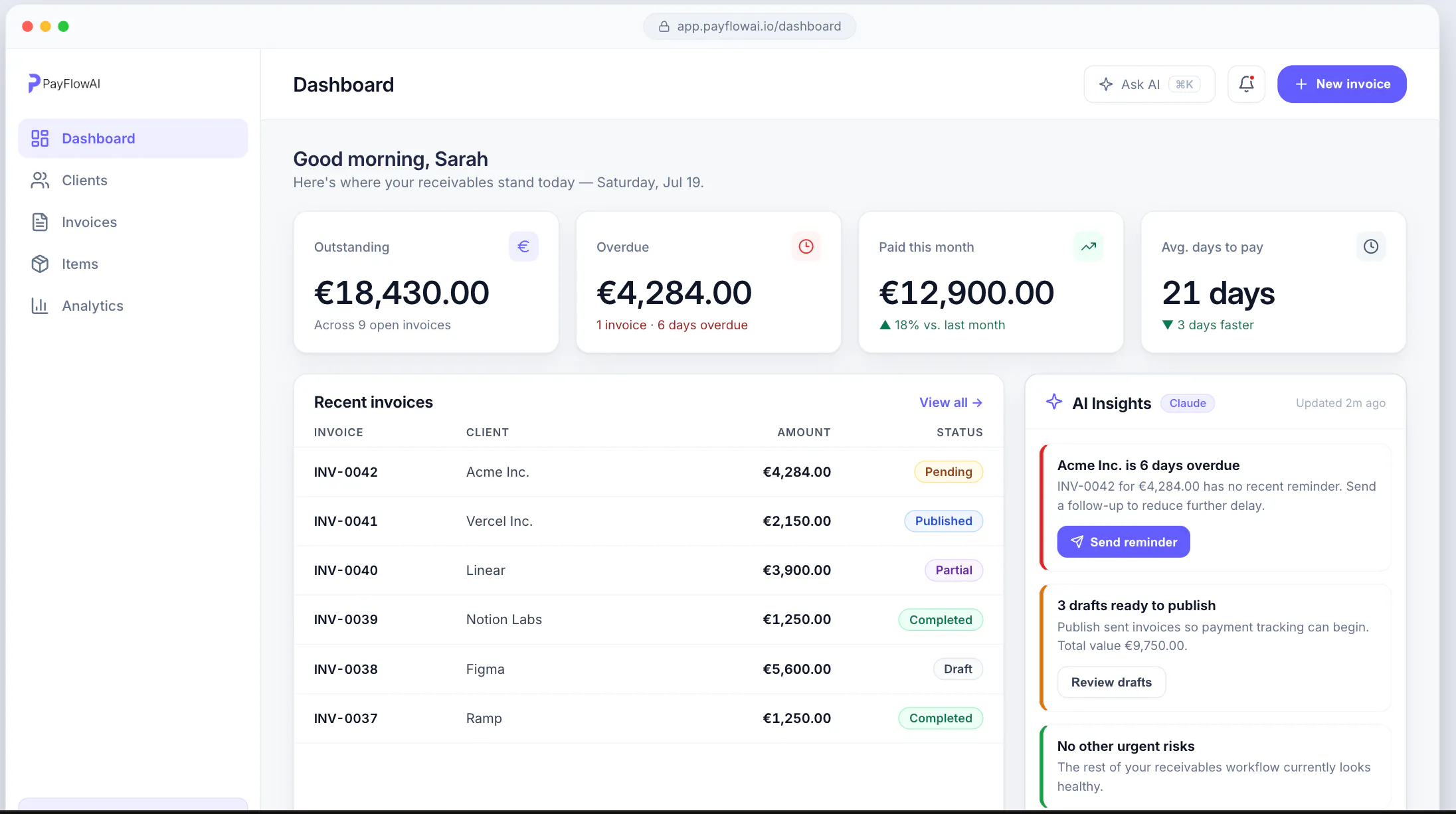Navigate to the Invoices section

[x=133, y=222]
